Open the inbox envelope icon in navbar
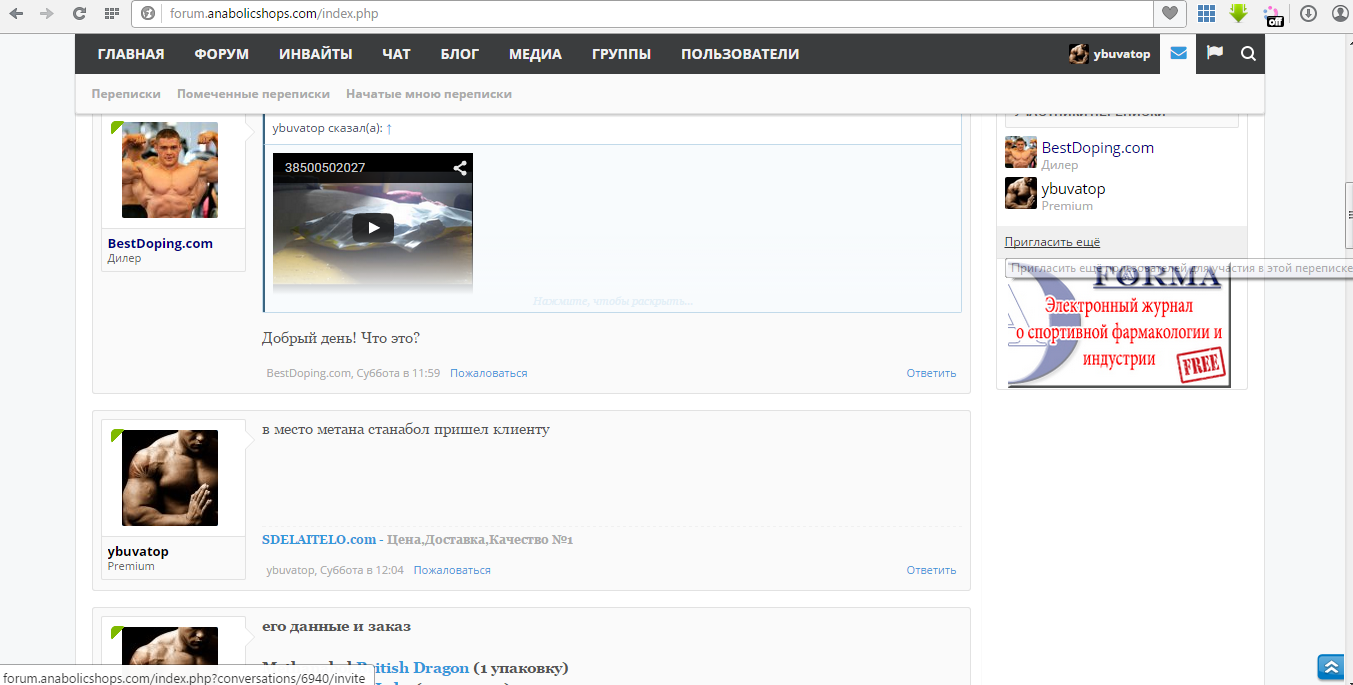 1178,54
